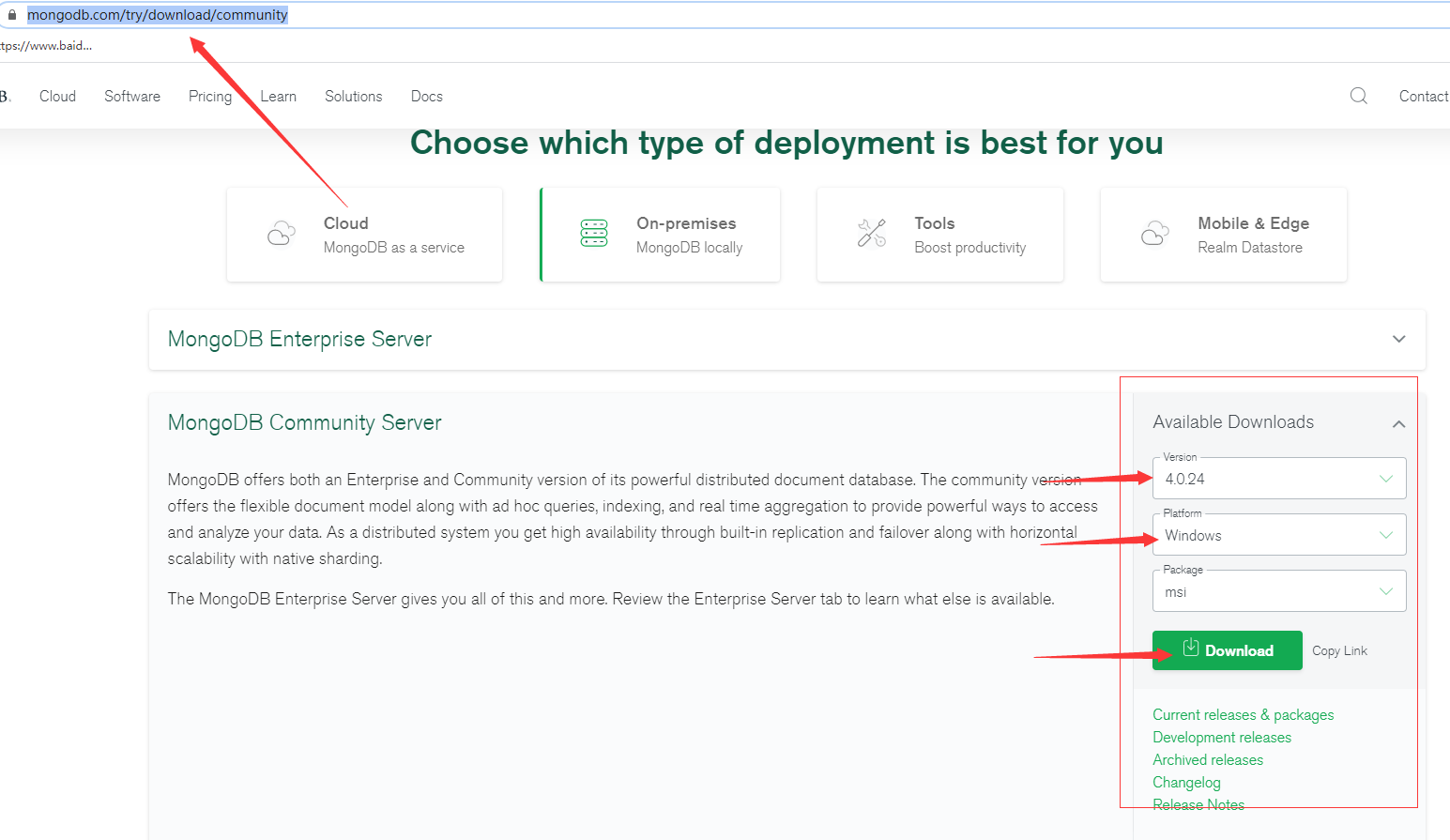1450x840 pixels.
Task: Open the Pricing menu item
Action: [210, 96]
